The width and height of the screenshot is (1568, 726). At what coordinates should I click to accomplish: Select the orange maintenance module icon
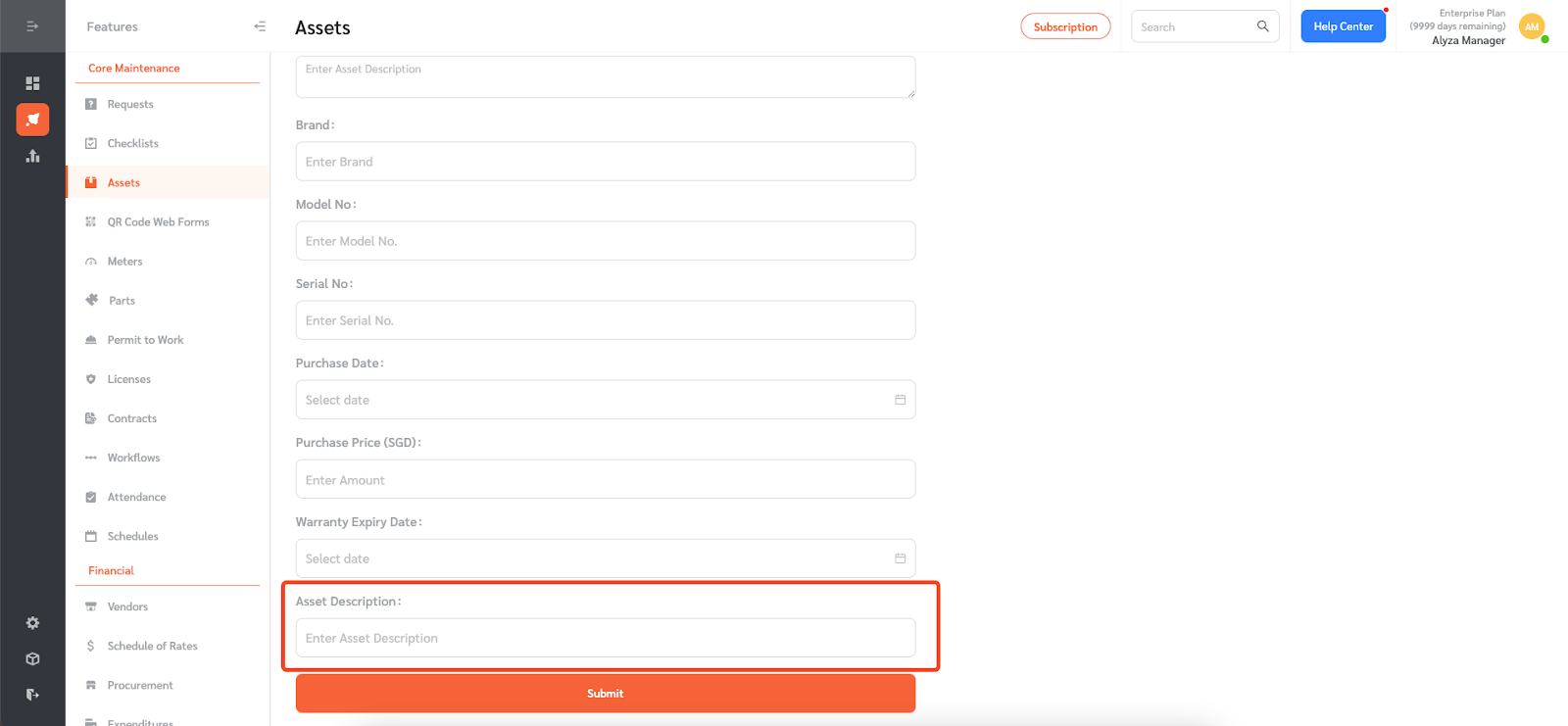click(32, 120)
